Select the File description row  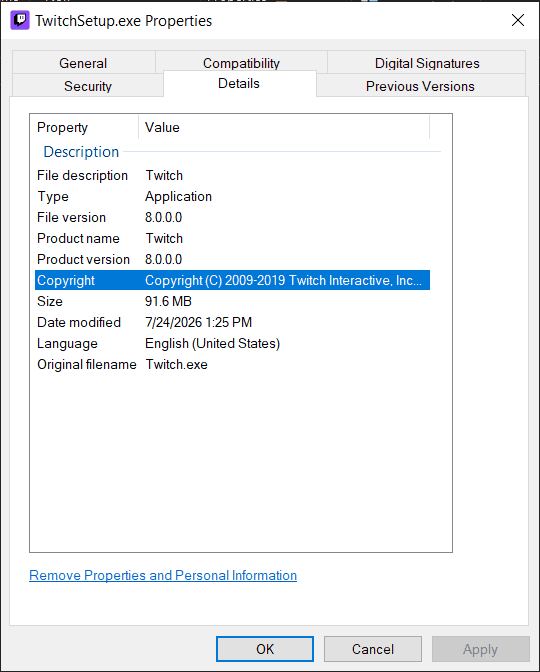pos(232,175)
